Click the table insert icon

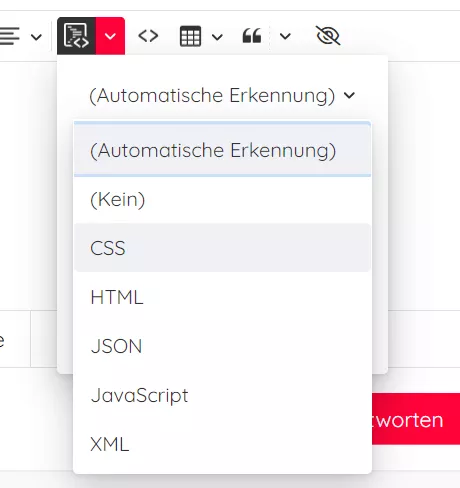point(190,36)
